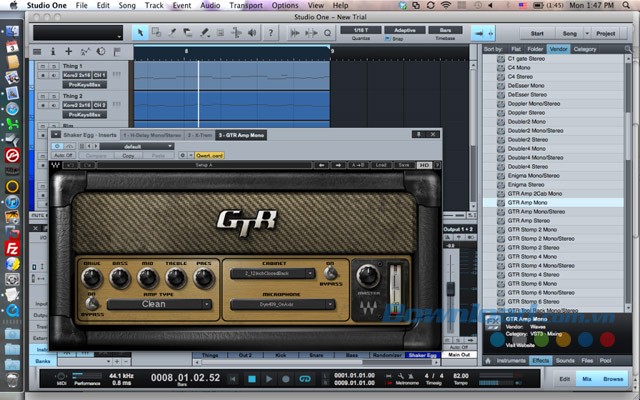Screen dimensions: 640x400
Task: Click the Load button in GTR
Action: point(381,165)
